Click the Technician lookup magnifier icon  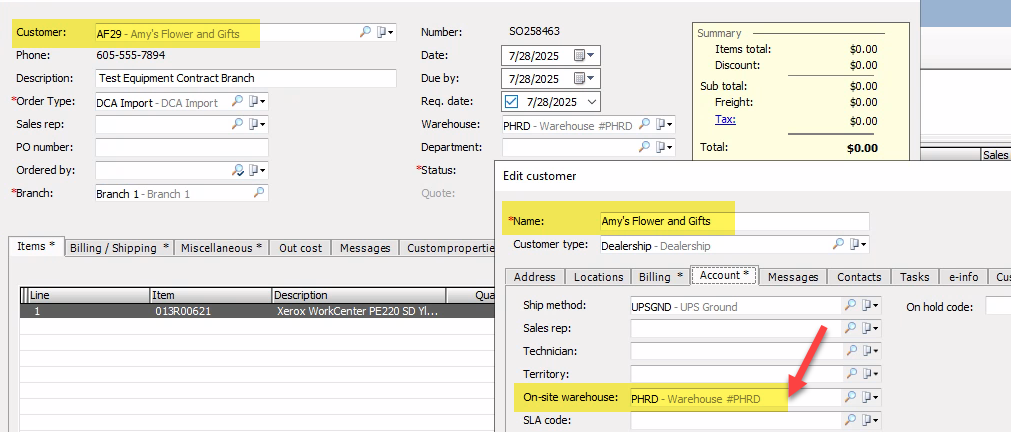[x=850, y=351]
